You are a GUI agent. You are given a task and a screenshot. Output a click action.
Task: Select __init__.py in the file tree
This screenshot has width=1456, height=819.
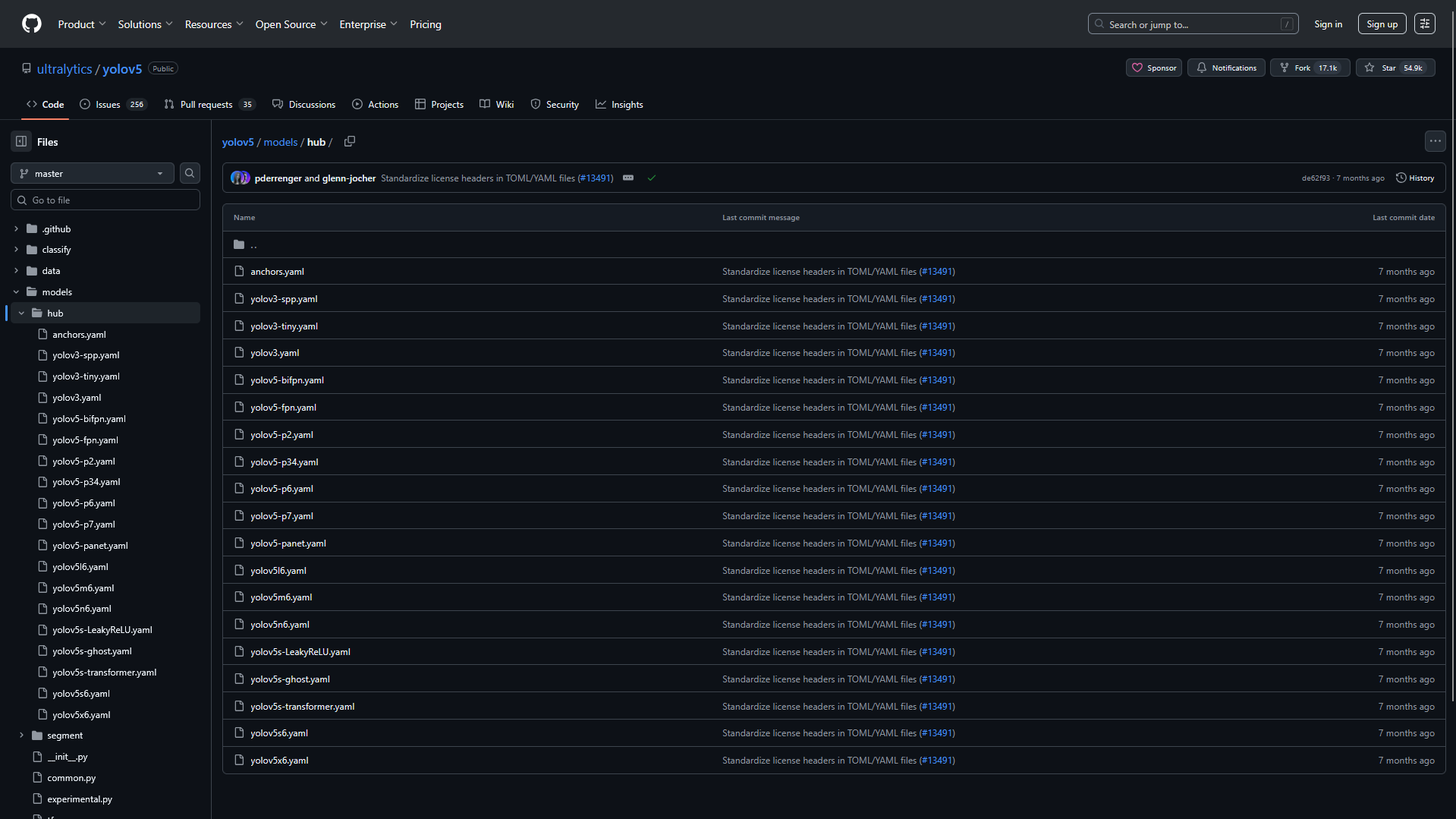click(68, 757)
